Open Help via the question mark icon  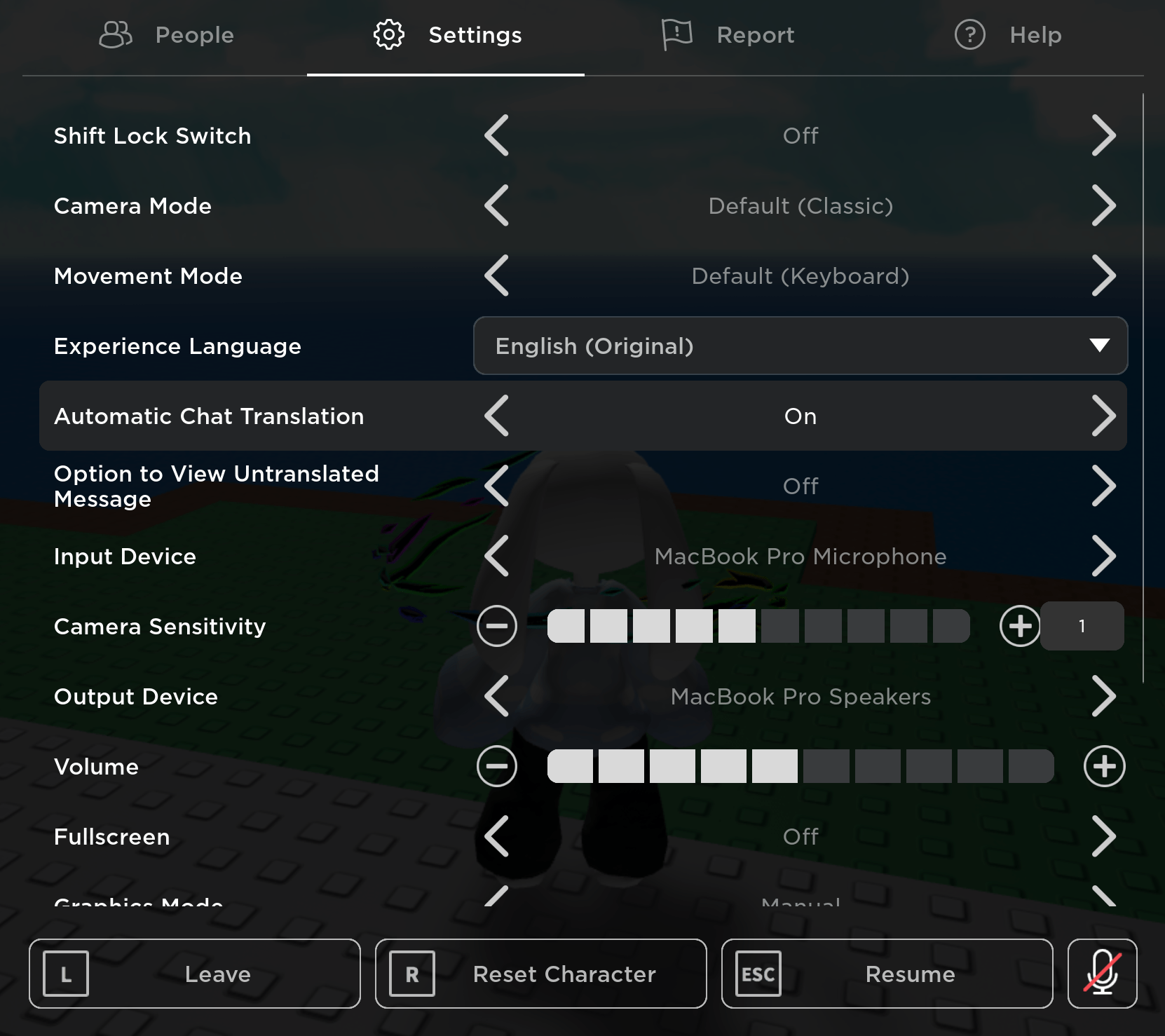[x=970, y=34]
